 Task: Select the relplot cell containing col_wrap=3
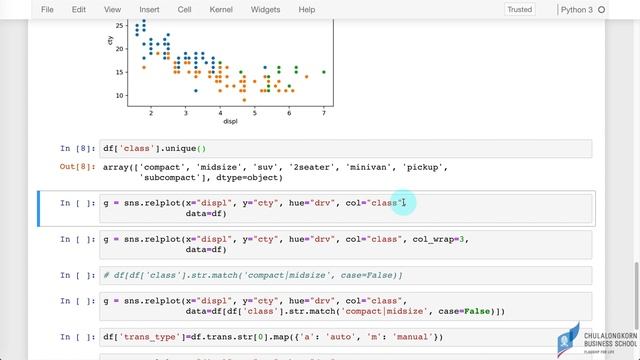pyautogui.click(x=346, y=244)
